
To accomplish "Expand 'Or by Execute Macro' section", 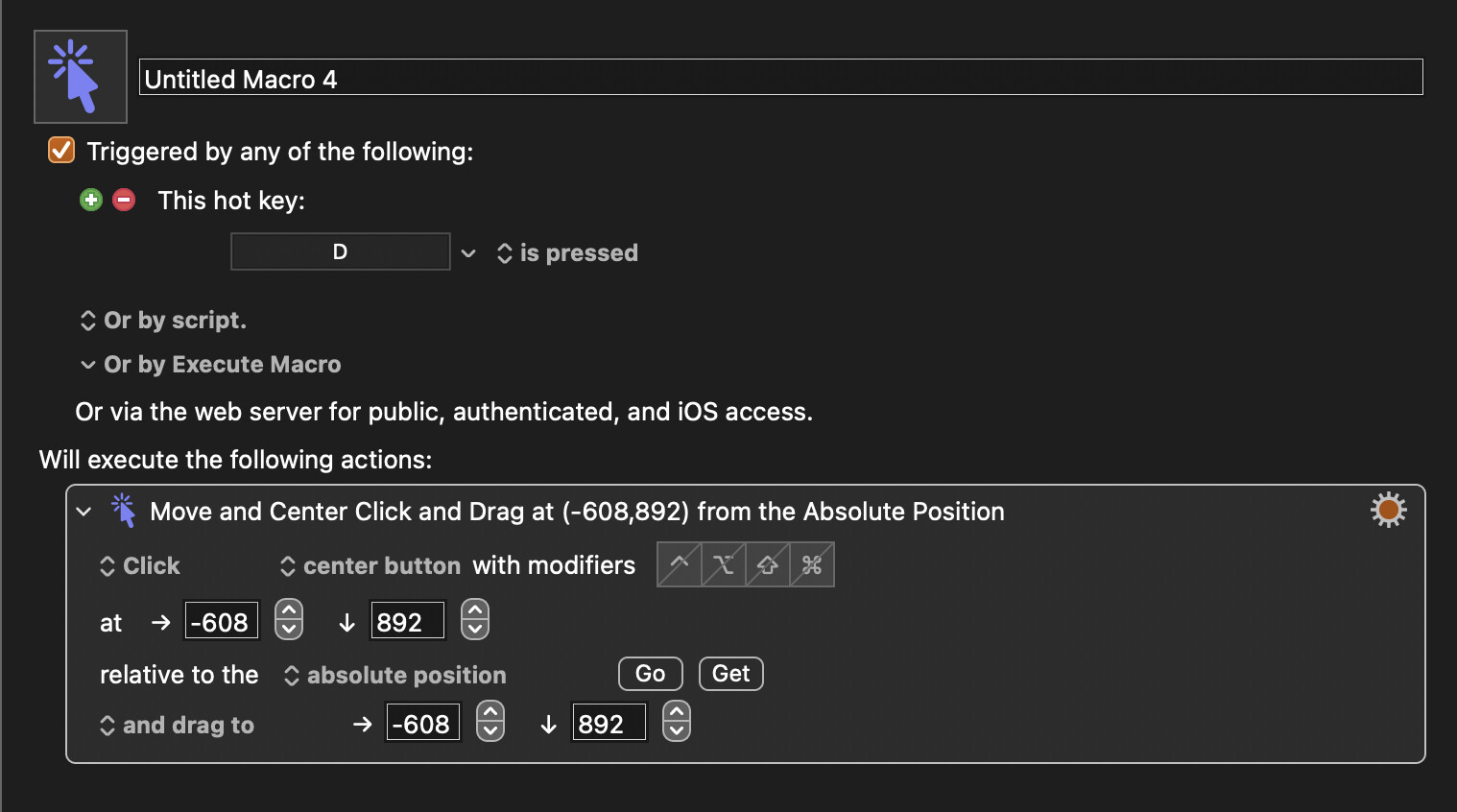I will (88, 365).
